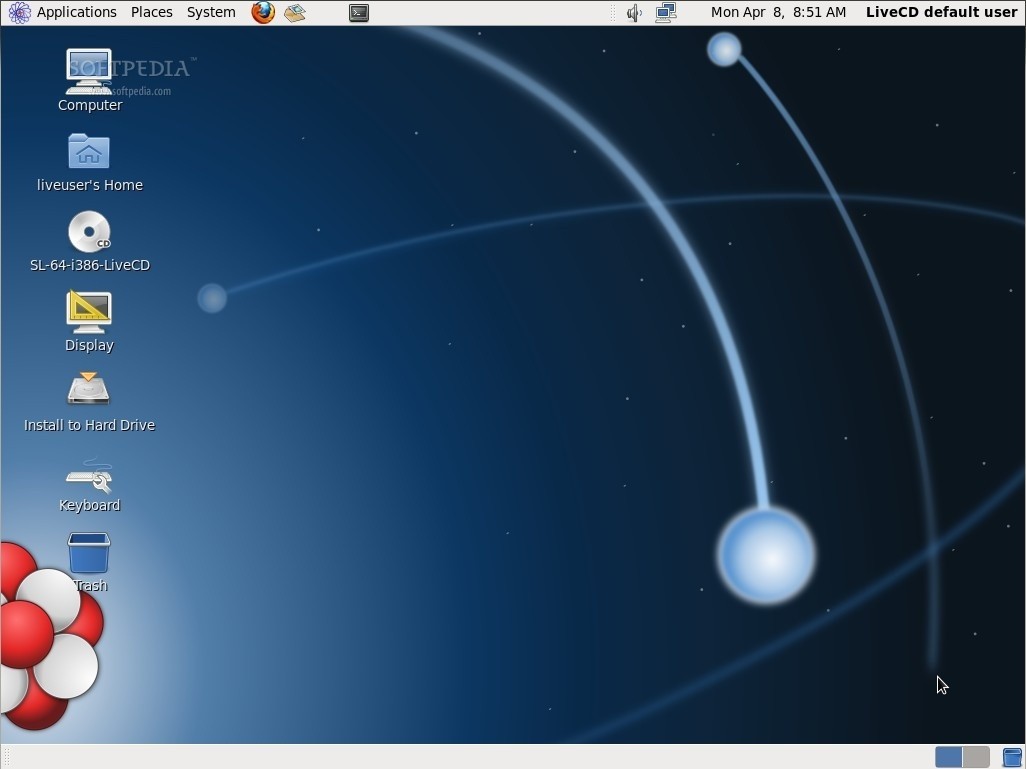Launch Display settings from the desktop
Viewport: 1026px width, 769px height.
[89, 312]
